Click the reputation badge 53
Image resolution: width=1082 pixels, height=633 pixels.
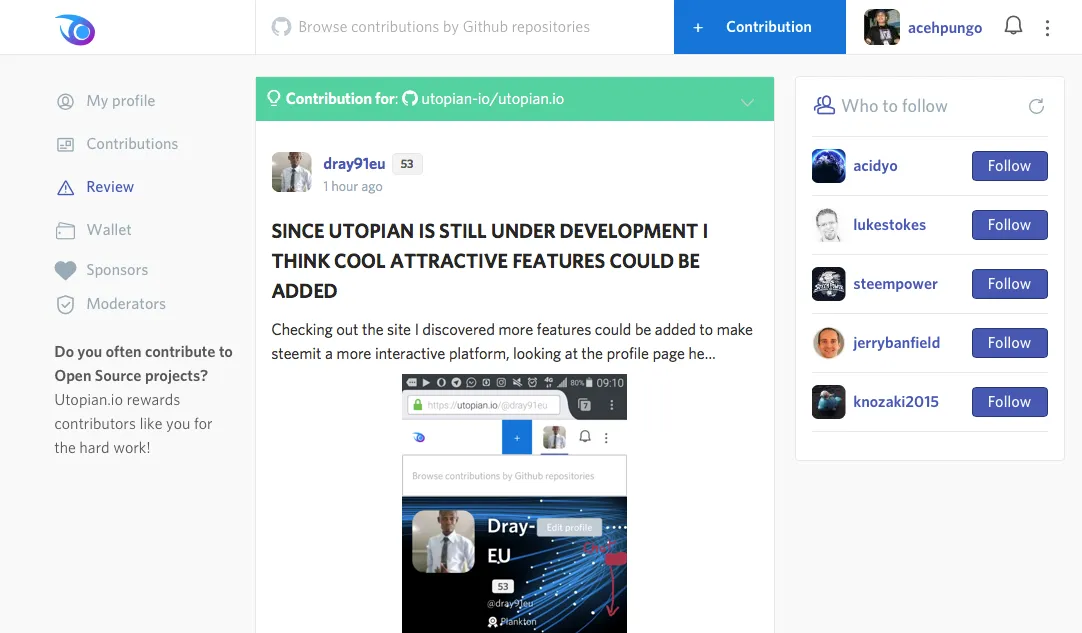(x=407, y=164)
